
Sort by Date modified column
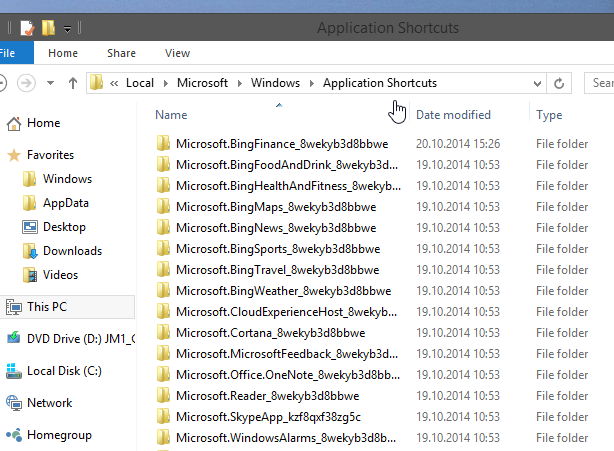[x=453, y=115]
